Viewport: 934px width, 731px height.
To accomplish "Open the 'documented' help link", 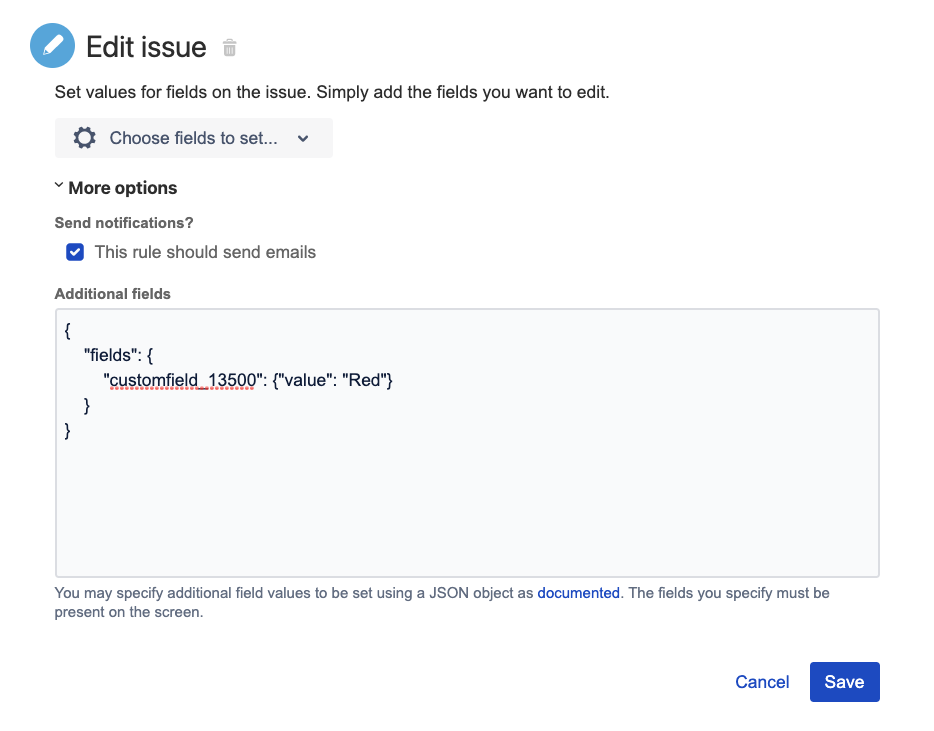I will coord(578,593).
